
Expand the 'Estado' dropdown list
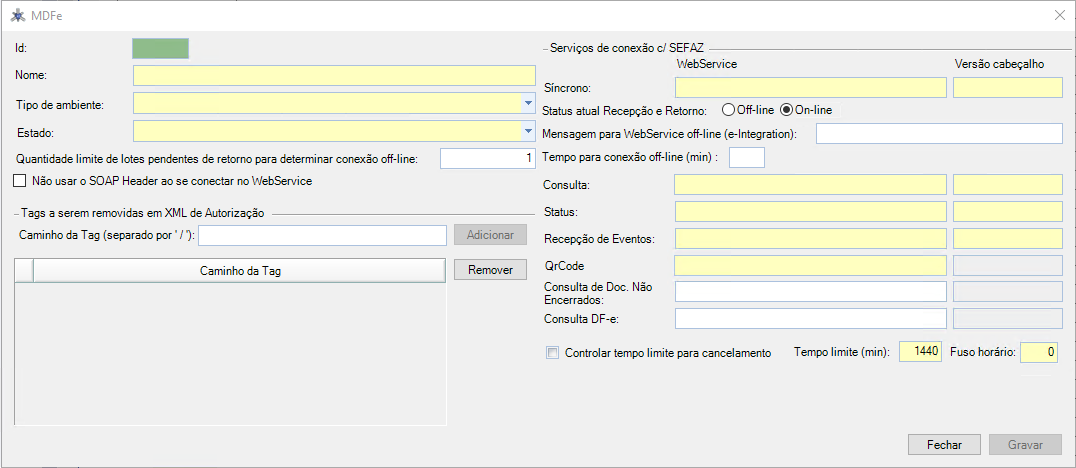tap(527, 131)
